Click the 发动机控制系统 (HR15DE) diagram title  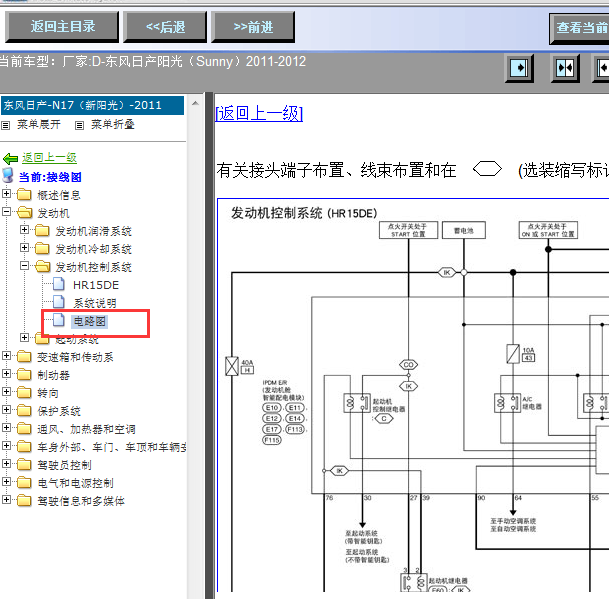point(304,213)
